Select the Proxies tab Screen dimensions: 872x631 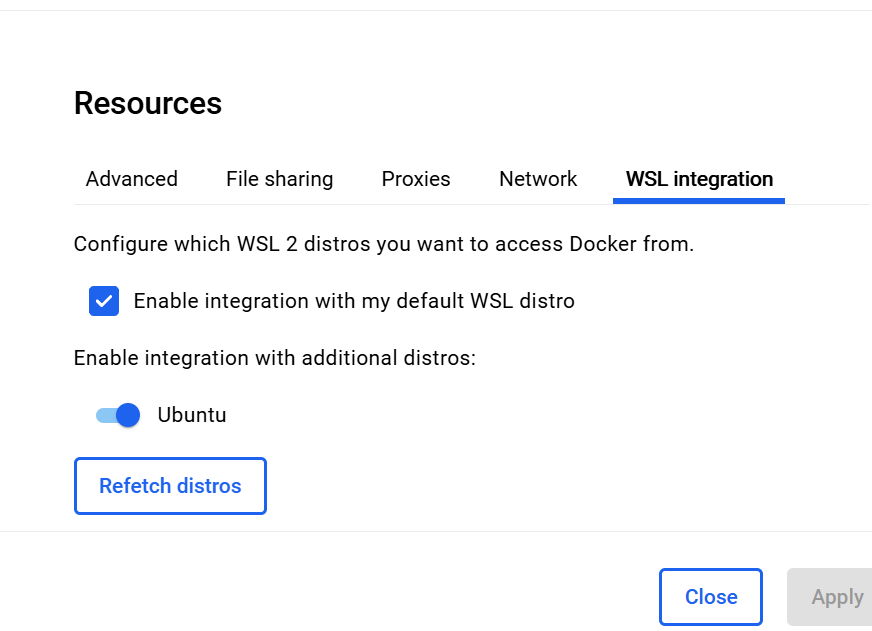pos(416,179)
